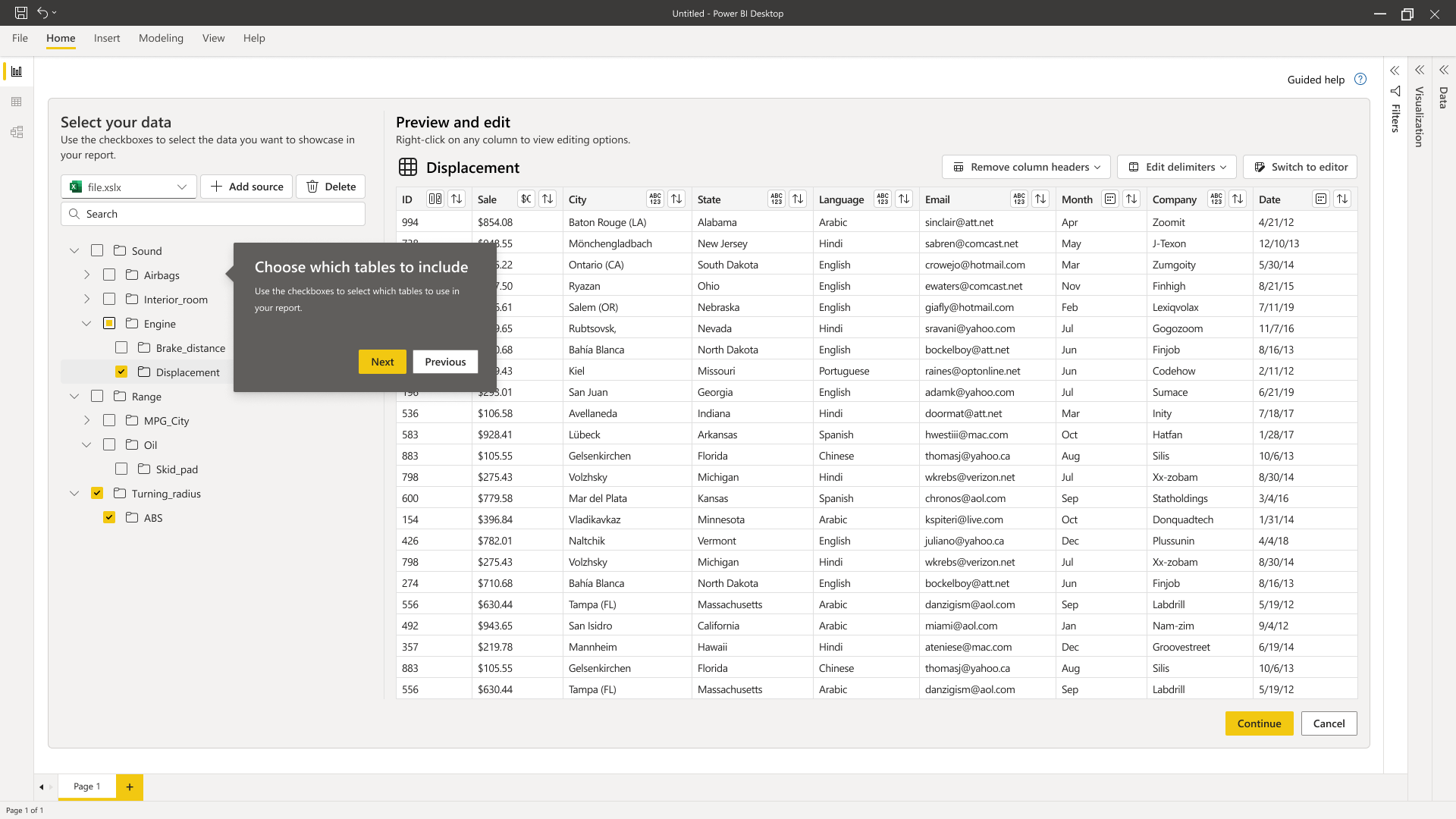Open the Modeling menu tab
Screen dimensions: 1456x819
[161, 38]
